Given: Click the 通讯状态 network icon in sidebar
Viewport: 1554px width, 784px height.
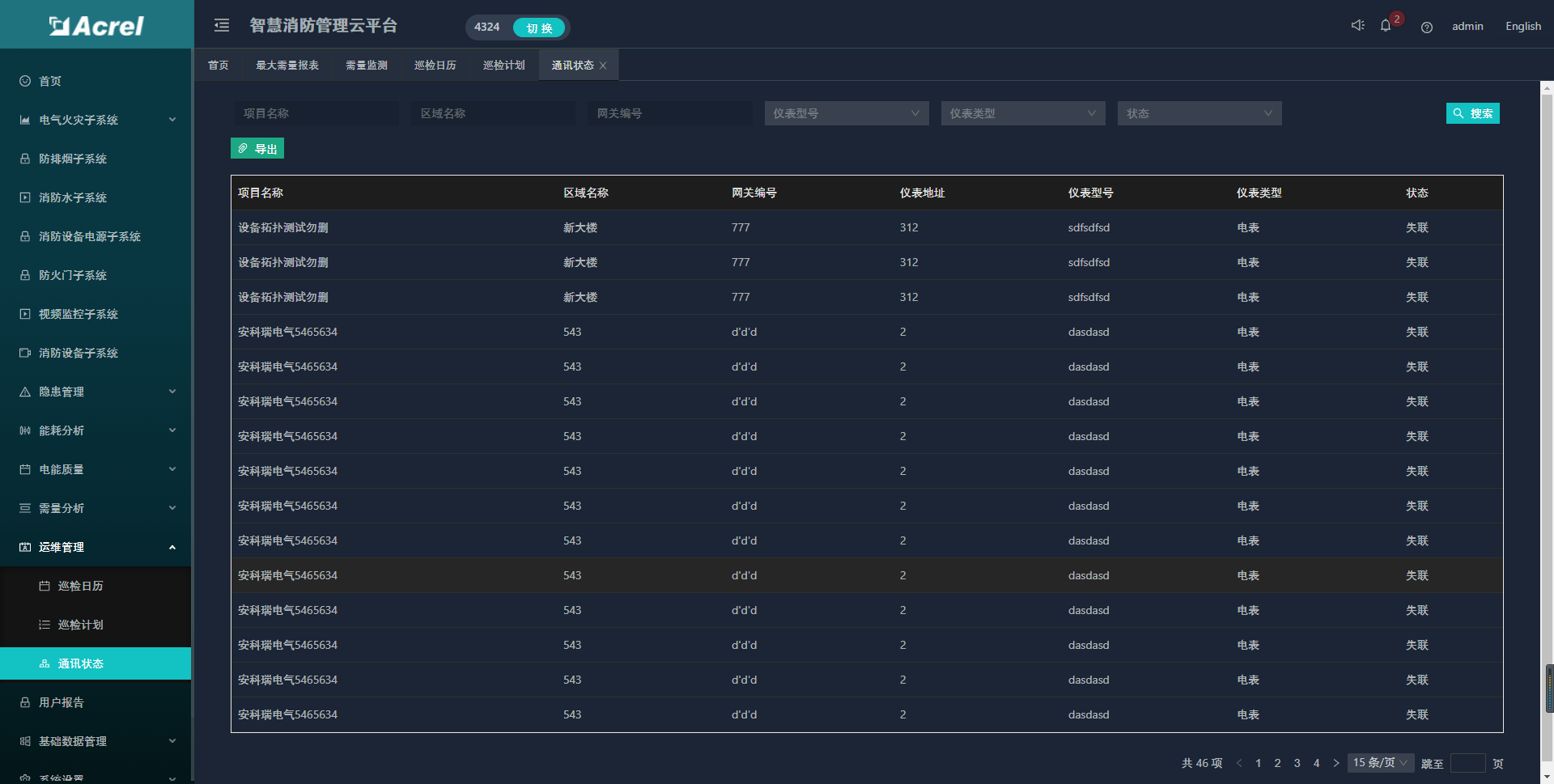Looking at the screenshot, I should (x=45, y=663).
